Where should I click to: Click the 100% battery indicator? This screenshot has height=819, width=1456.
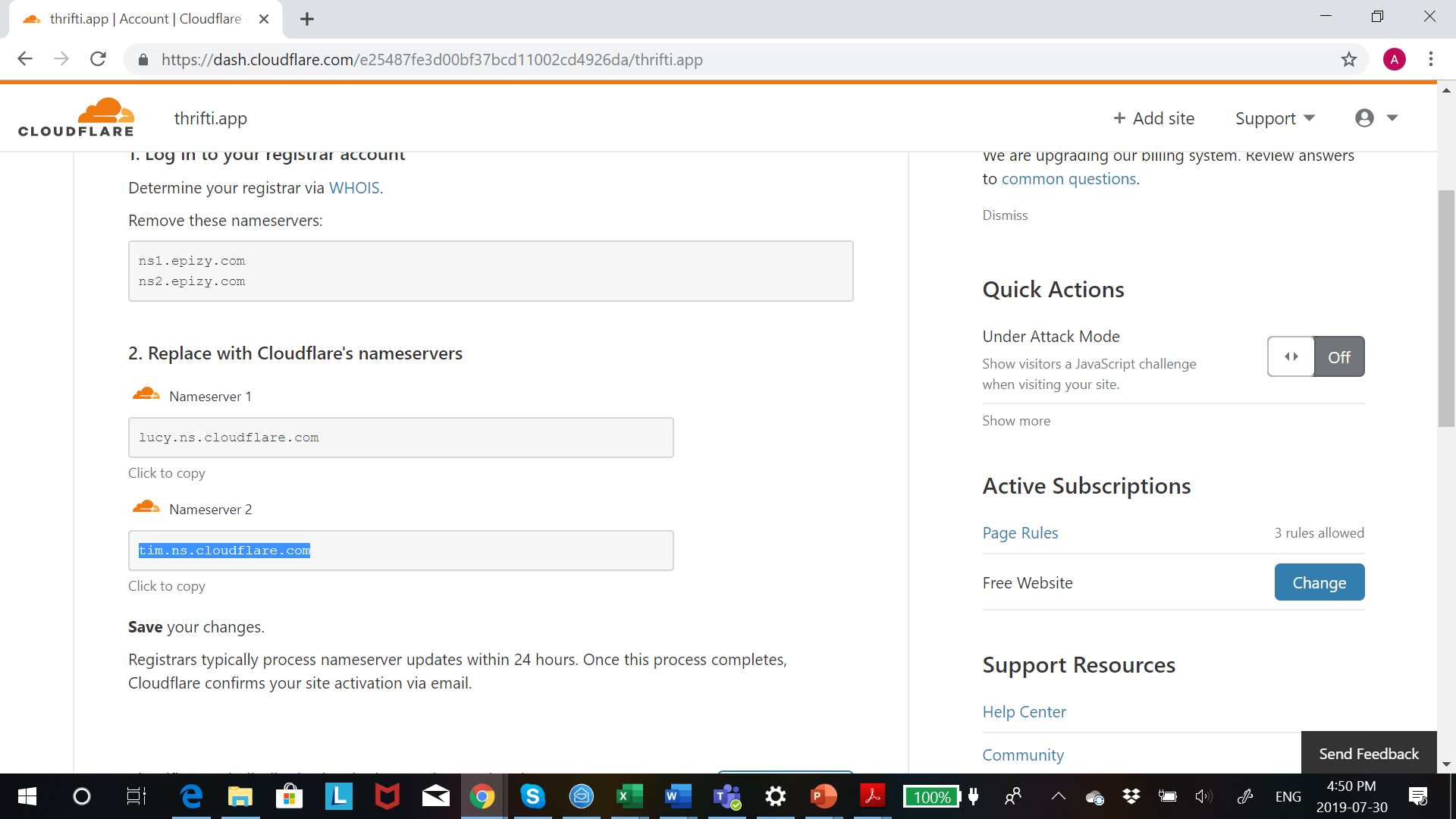932,796
